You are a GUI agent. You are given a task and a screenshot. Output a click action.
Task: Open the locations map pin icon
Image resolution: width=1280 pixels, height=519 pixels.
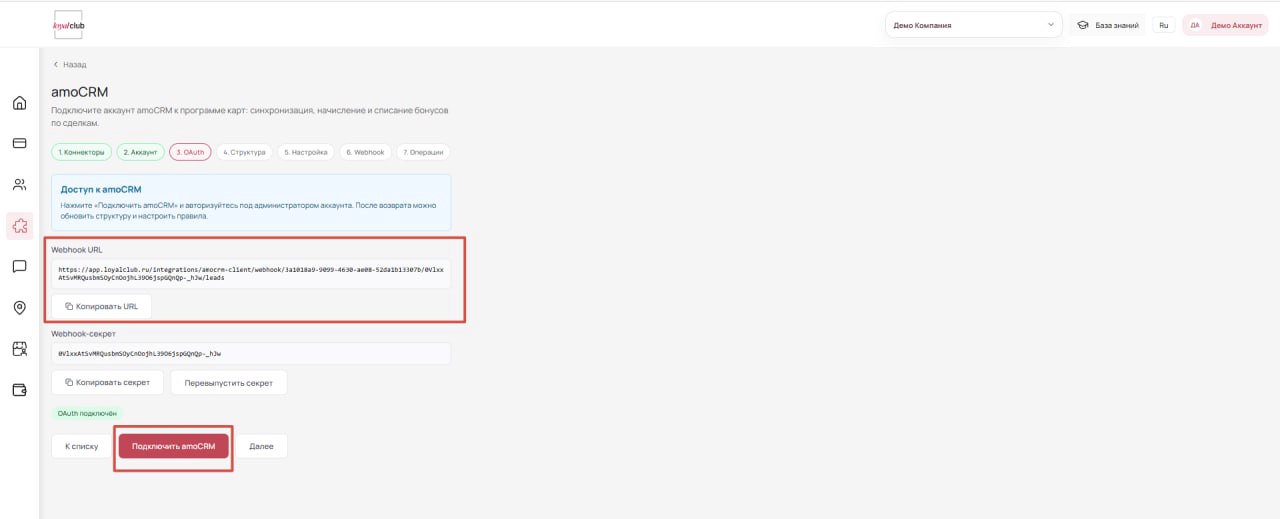point(19,307)
